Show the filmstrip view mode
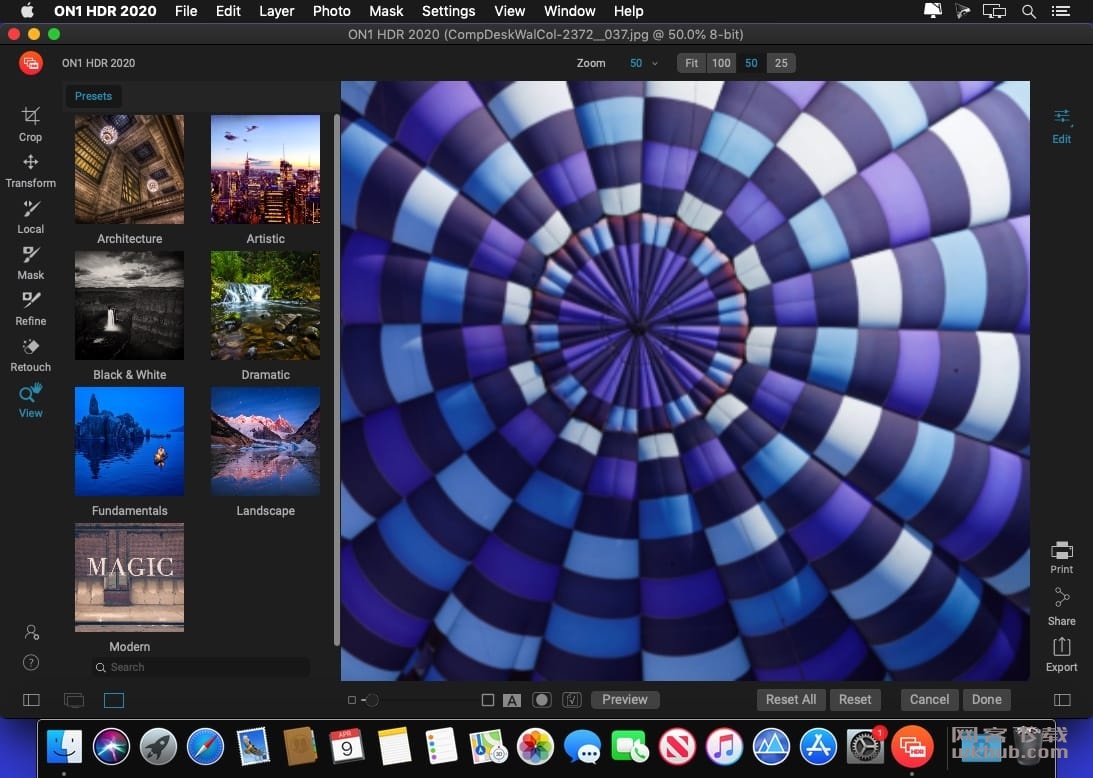The image size is (1093, 778). 74,700
